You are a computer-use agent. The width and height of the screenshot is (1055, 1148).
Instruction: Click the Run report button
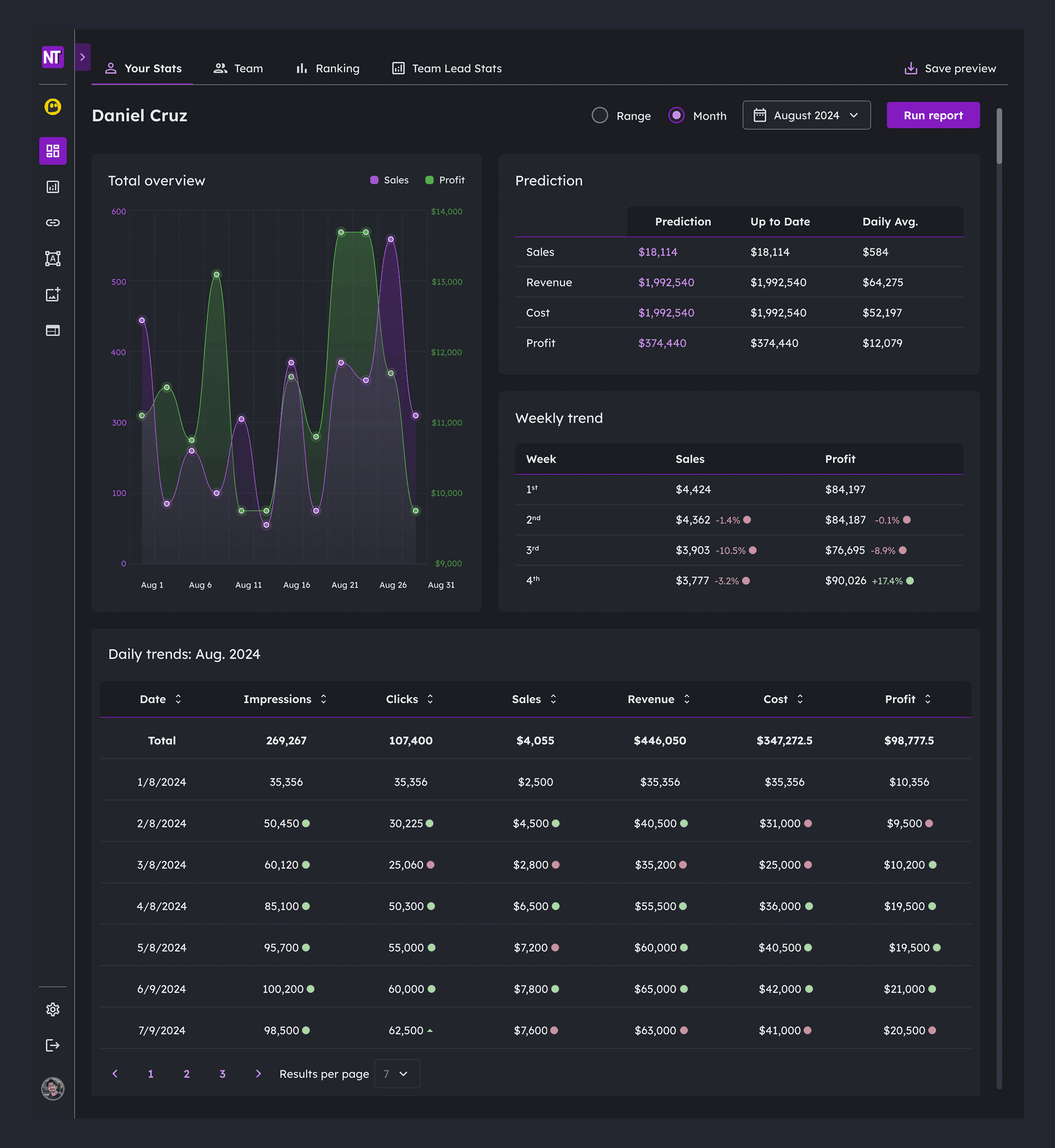tap(932, 115)
